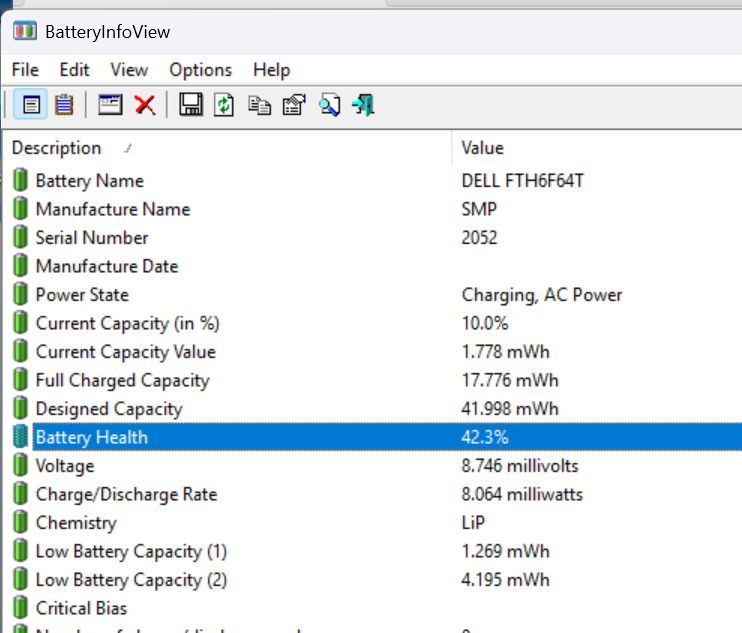The height and width of the screenshot is (633, 742).
Task: Open the File menu
Action: [x=25, y=70]
